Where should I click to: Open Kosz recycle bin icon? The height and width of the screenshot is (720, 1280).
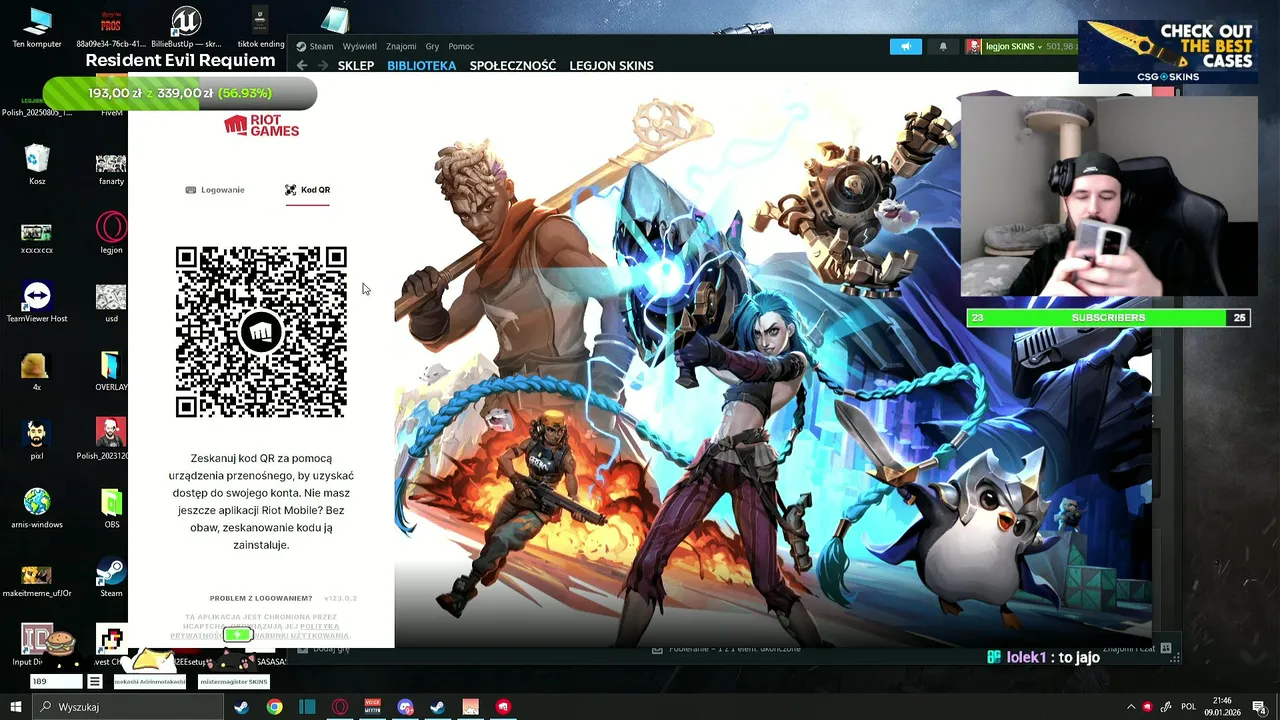(37, 165)
